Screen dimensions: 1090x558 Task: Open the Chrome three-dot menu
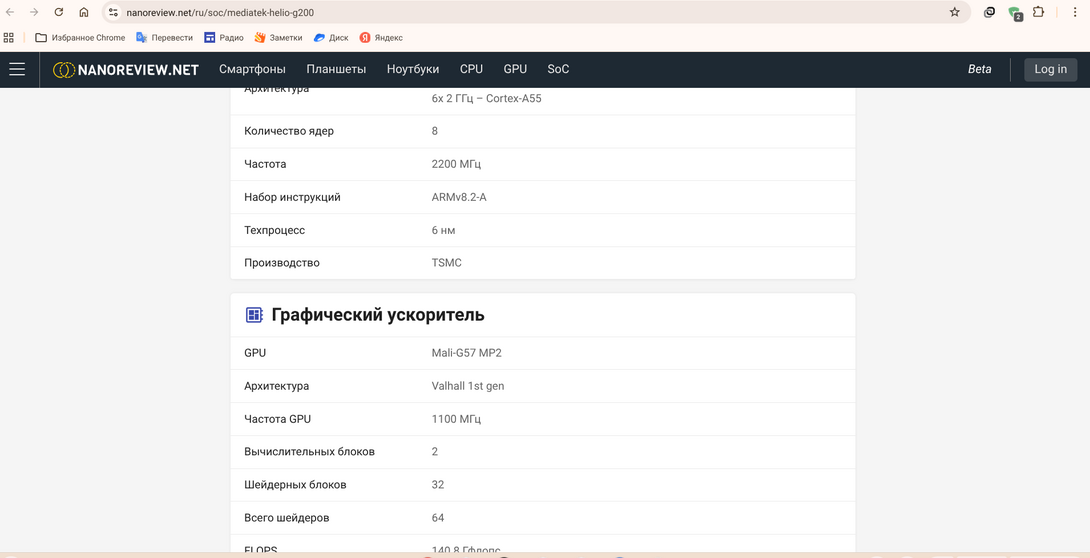[x=1077, y=12]
